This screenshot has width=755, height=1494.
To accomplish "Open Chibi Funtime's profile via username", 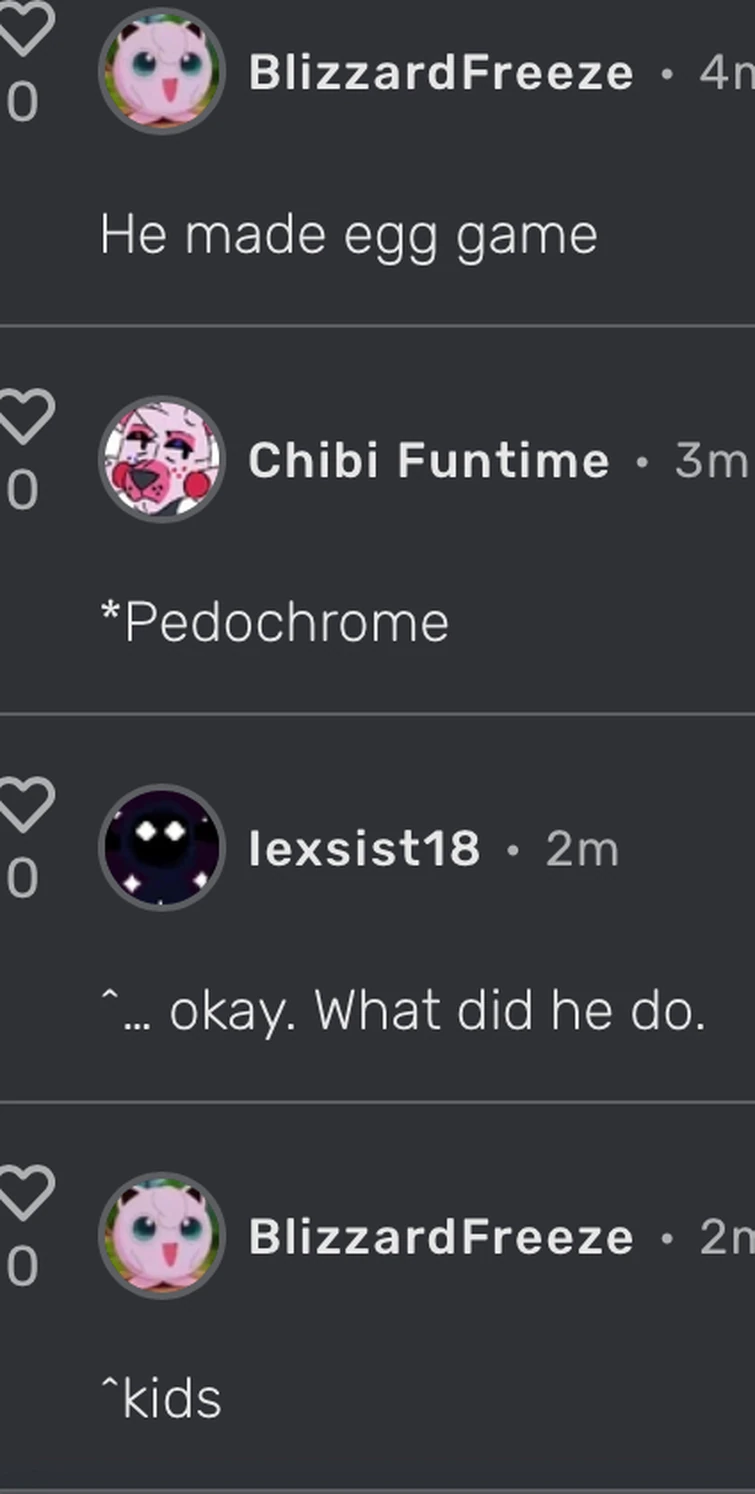I will click(x=428, y=461).
